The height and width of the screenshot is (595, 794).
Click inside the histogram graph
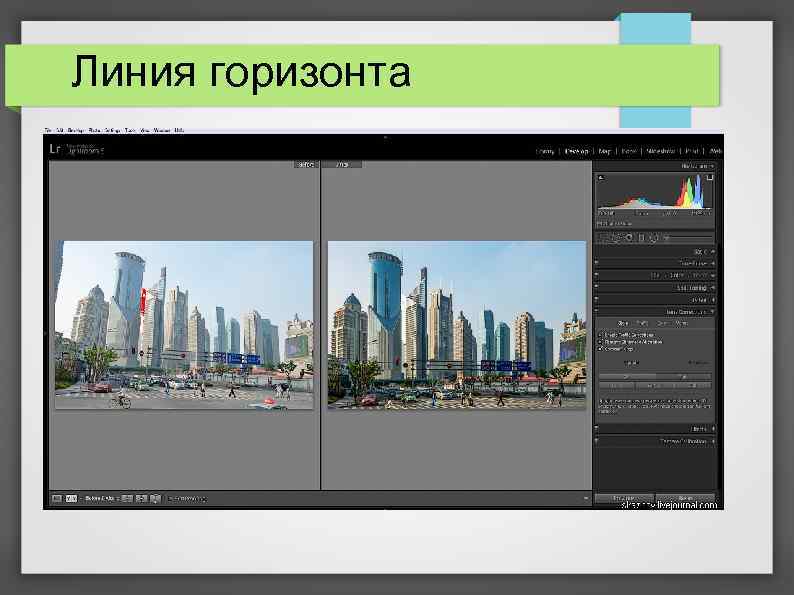click(x=655, y=191)
